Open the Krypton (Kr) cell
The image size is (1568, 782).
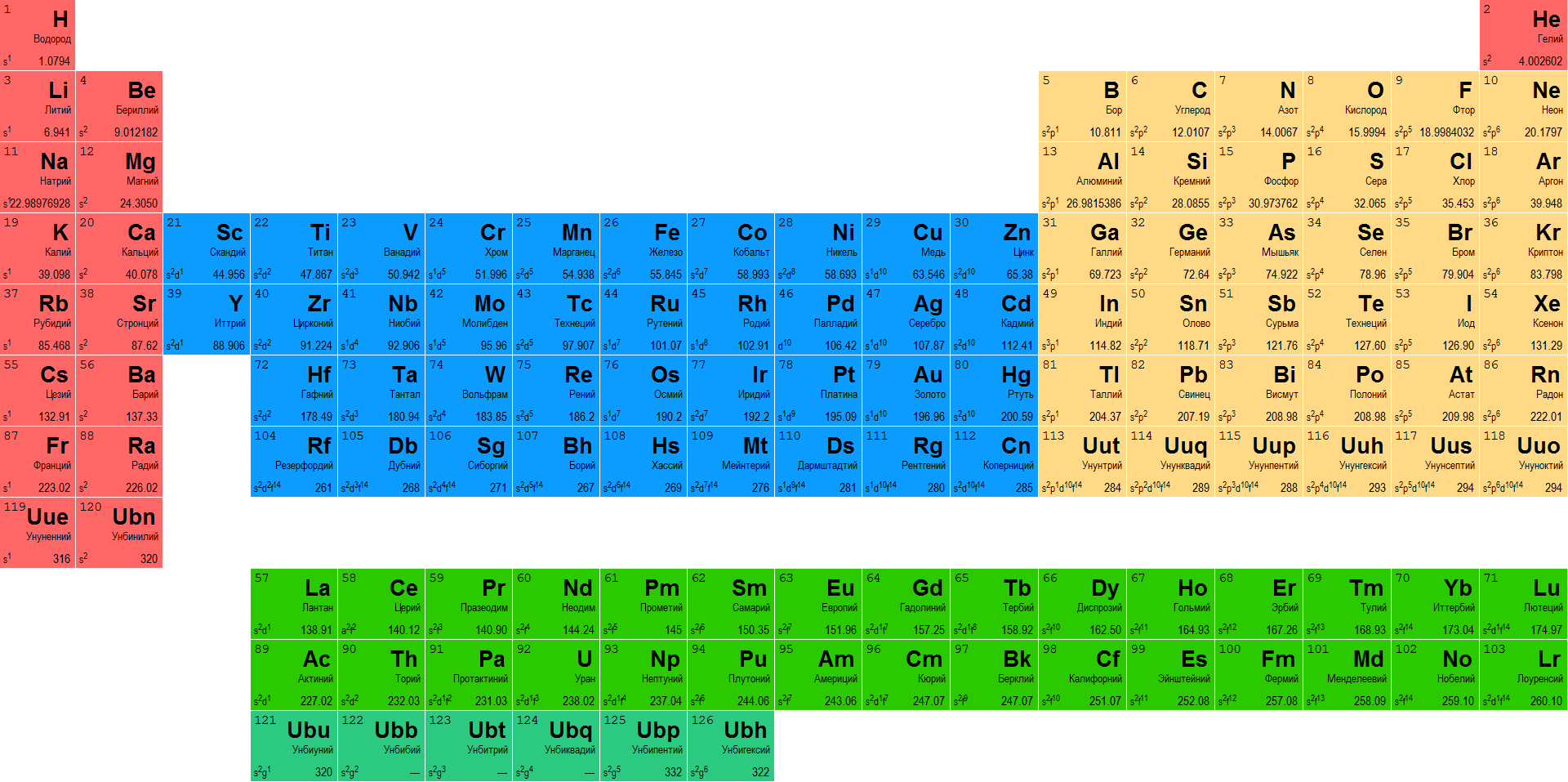tap(1524, 248)
